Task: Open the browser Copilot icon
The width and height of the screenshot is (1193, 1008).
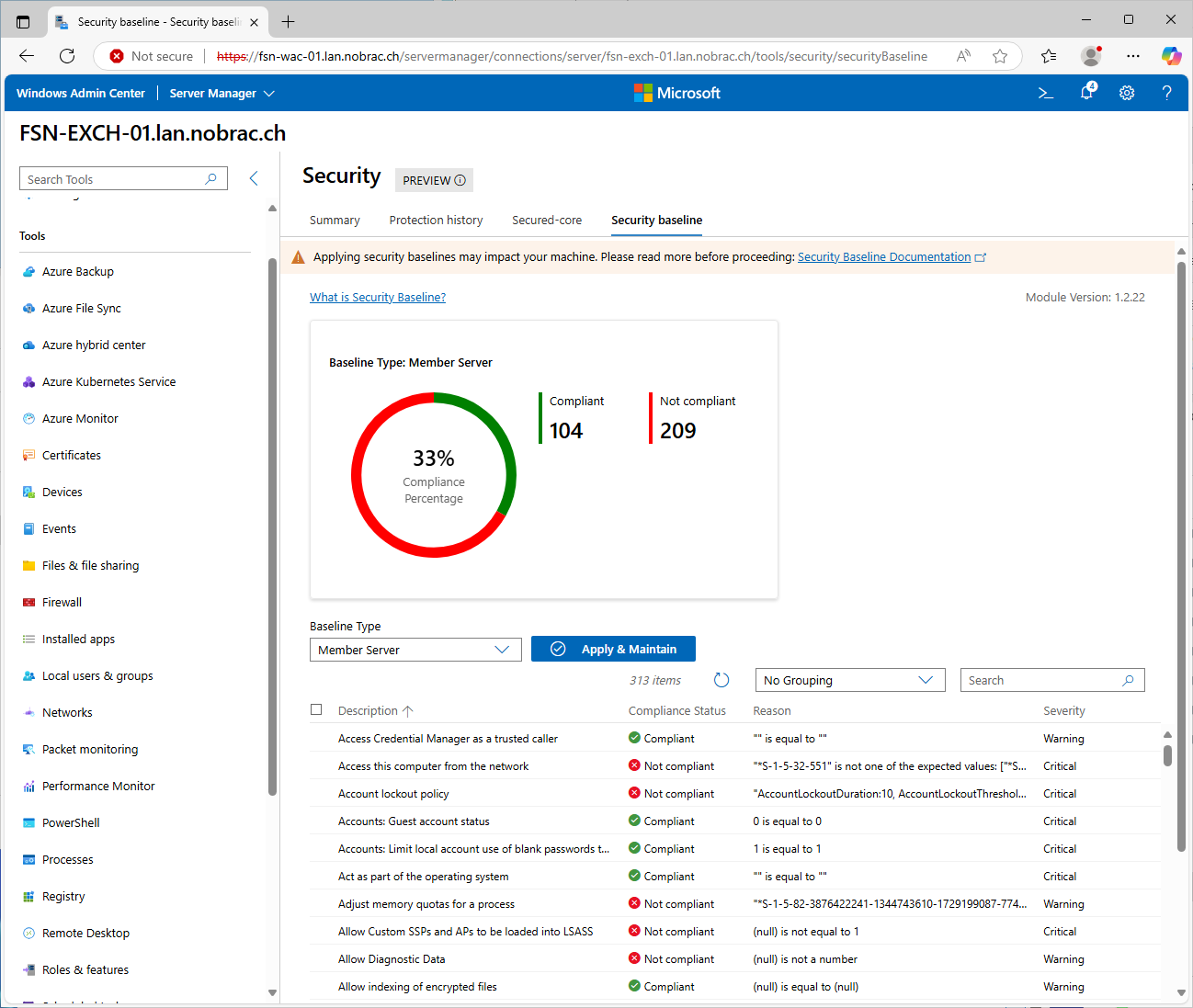Action: pos(1171,56)
